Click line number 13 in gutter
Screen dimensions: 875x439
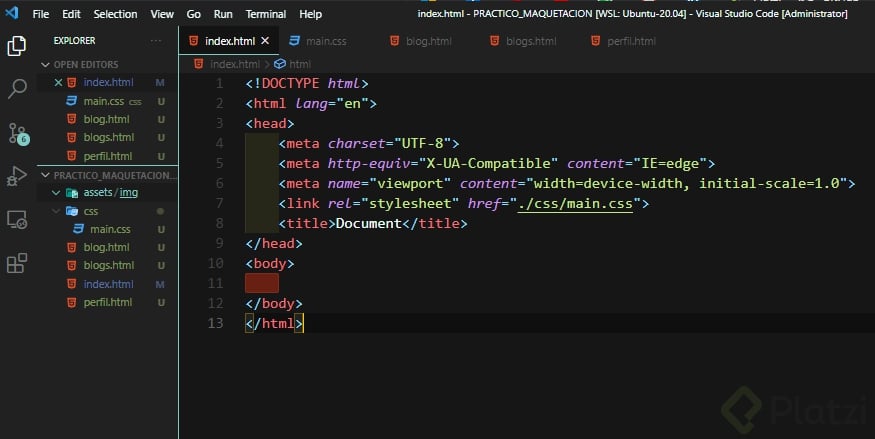point(215,323)
